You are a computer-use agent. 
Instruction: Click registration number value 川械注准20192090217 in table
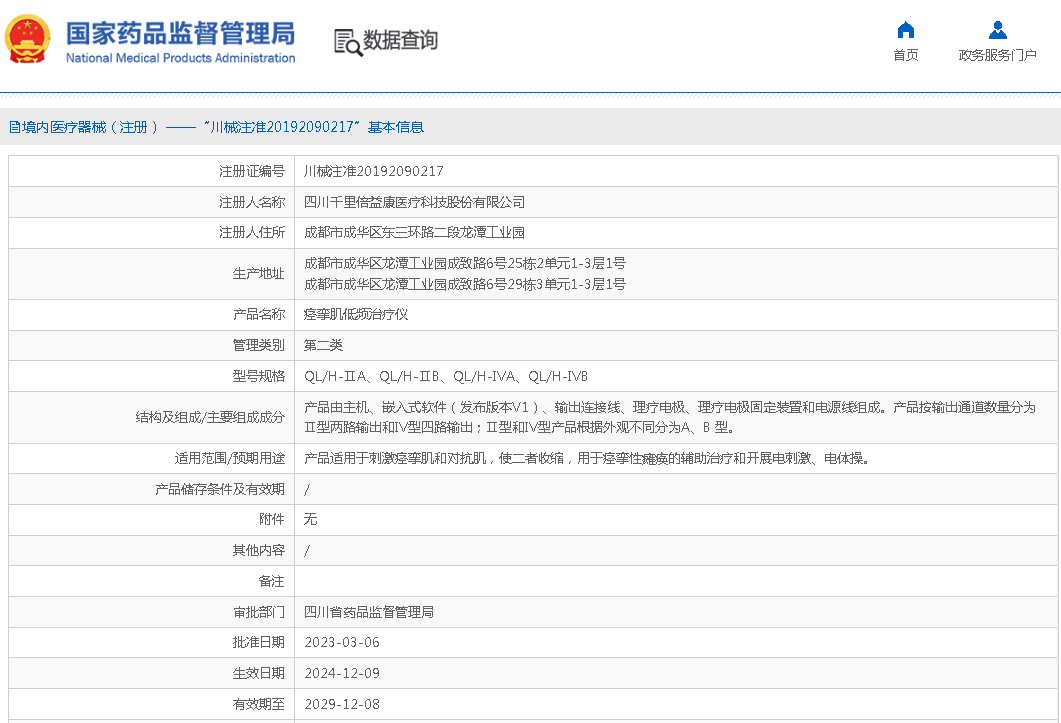[373, 171]
